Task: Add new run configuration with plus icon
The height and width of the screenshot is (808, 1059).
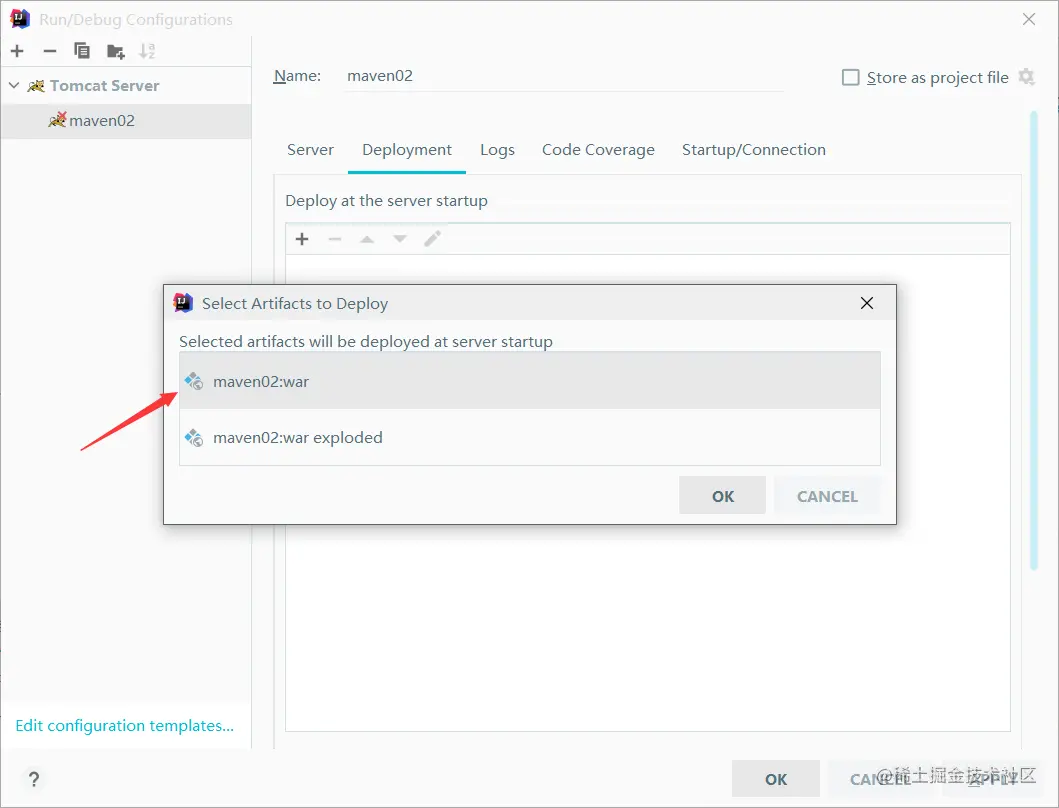Action: coord(18,51)
